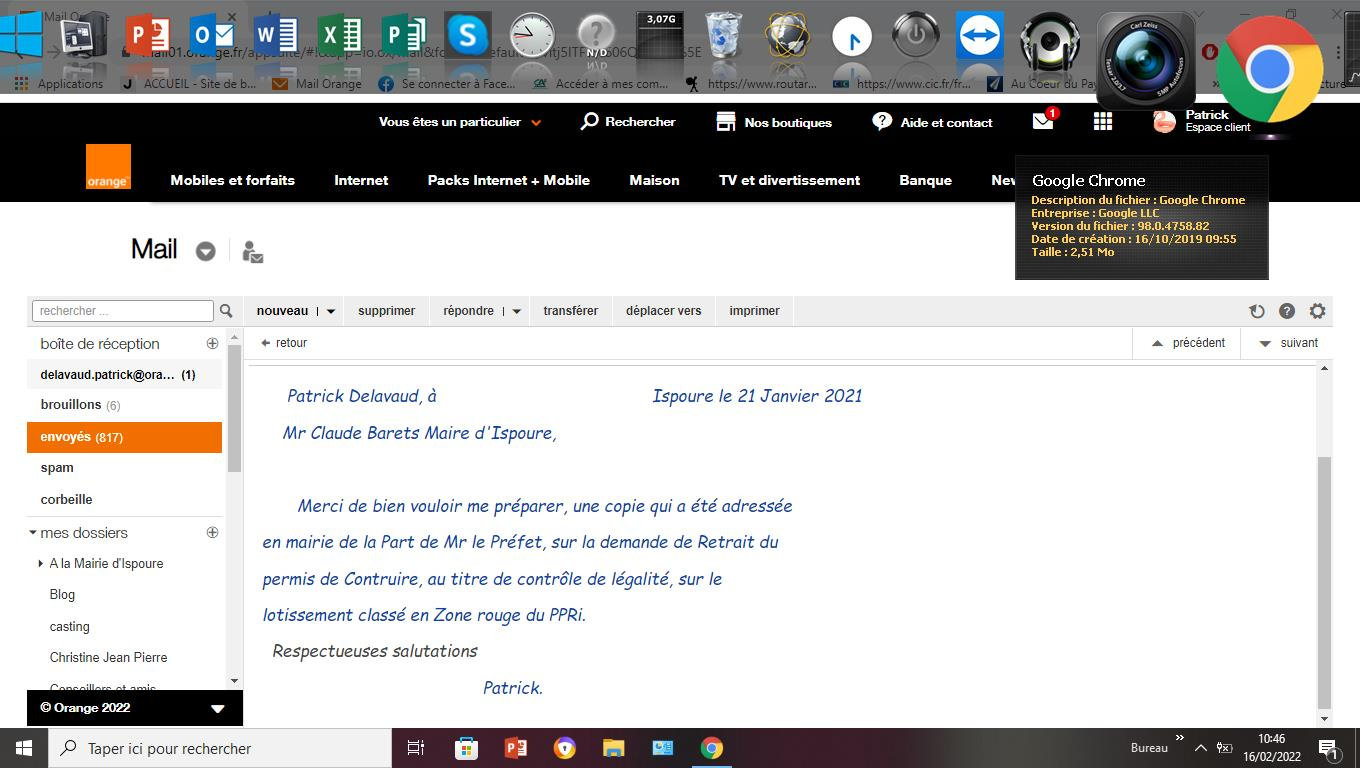Image resolution: width=1360 pixels, height=768 pixels.
Task: Go to the précédent message
Action: [1186, 343]
